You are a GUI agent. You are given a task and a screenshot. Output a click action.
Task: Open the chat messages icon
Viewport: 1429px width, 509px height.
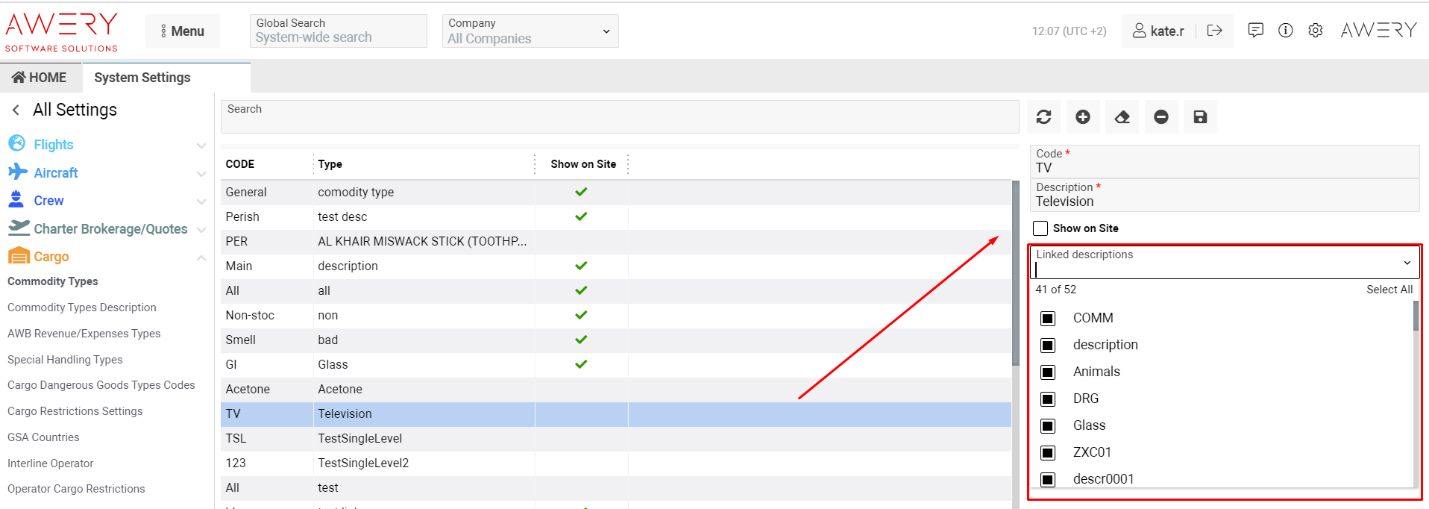1256,31
